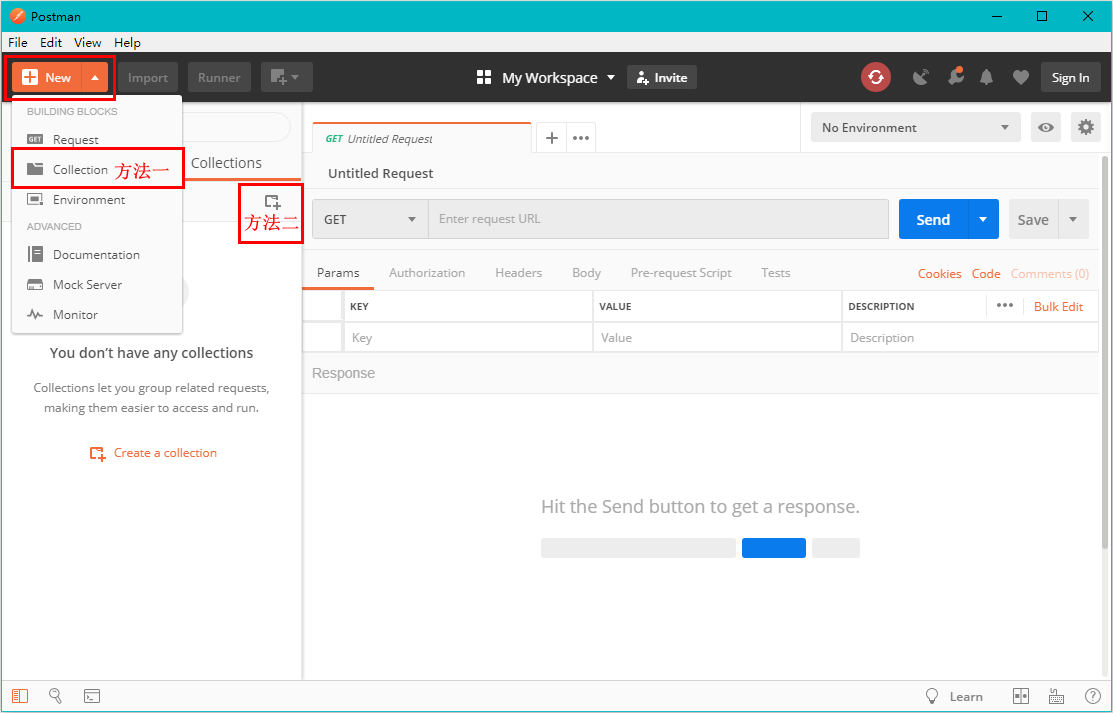Click the Value input cell
This screenshot has height=713, width=1113.
point(717,338)
